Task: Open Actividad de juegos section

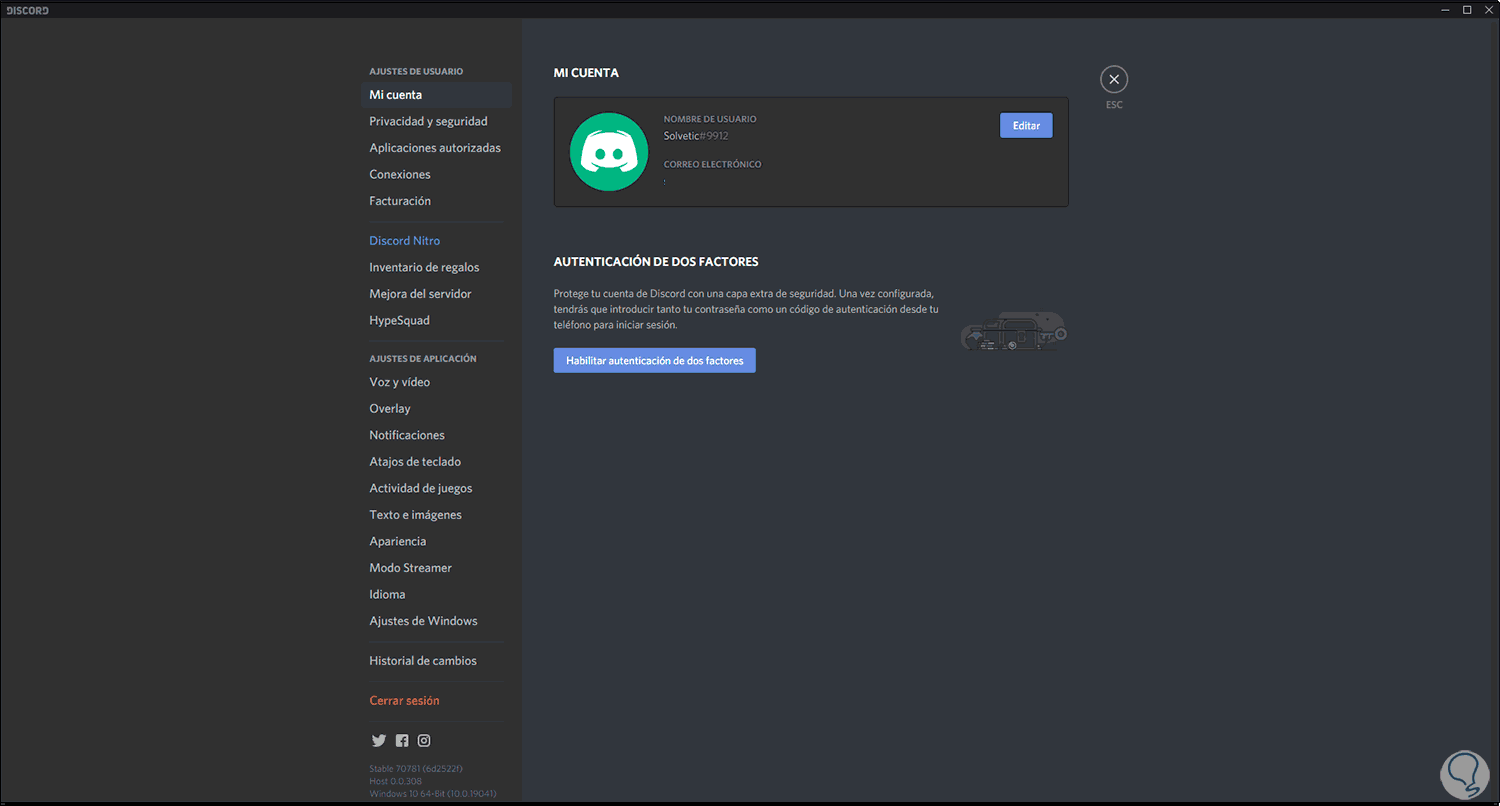Action: tap(436, 488)
